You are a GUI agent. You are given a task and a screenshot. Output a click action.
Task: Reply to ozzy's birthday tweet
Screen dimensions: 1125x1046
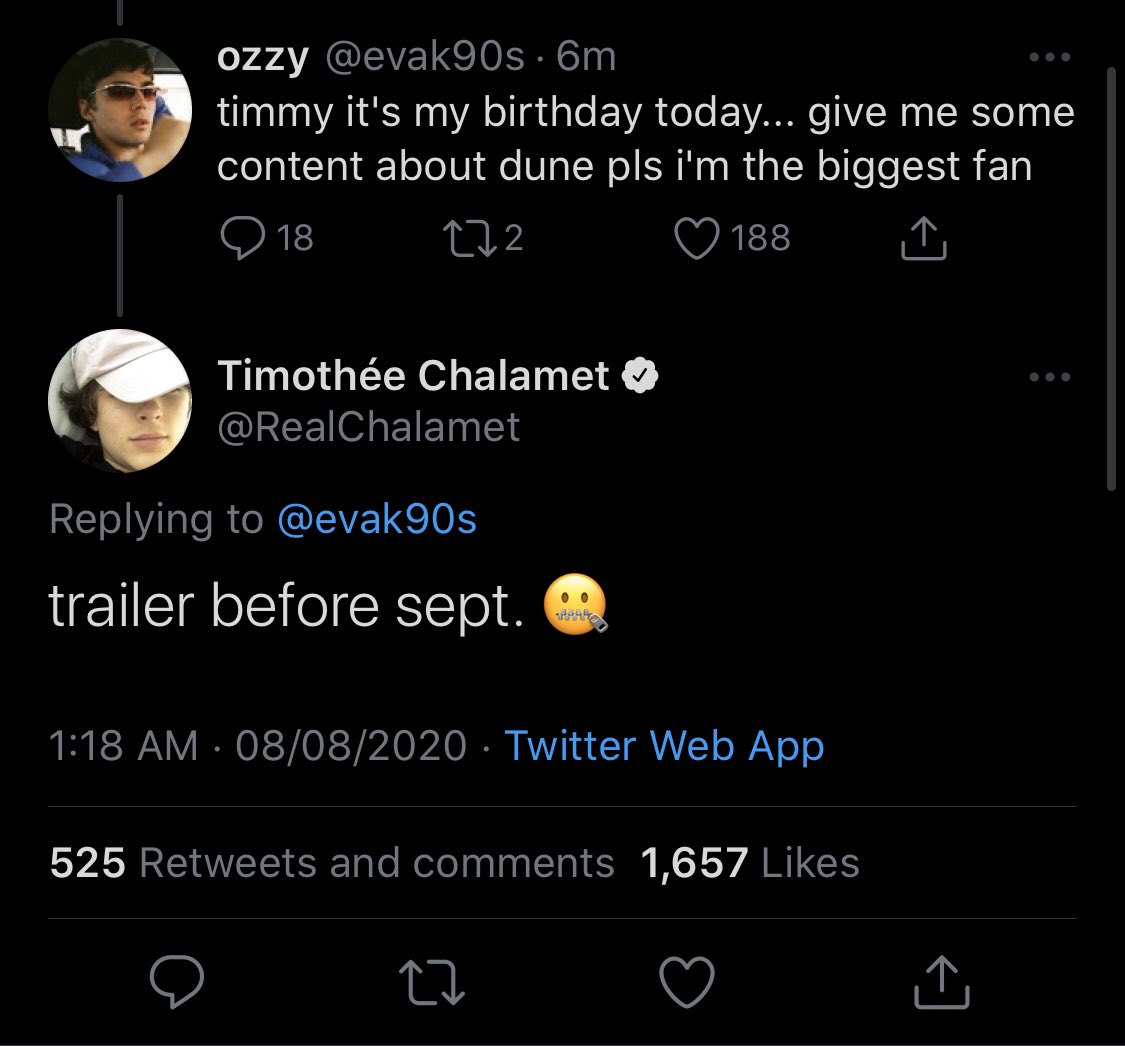click(x=239, y=237)
